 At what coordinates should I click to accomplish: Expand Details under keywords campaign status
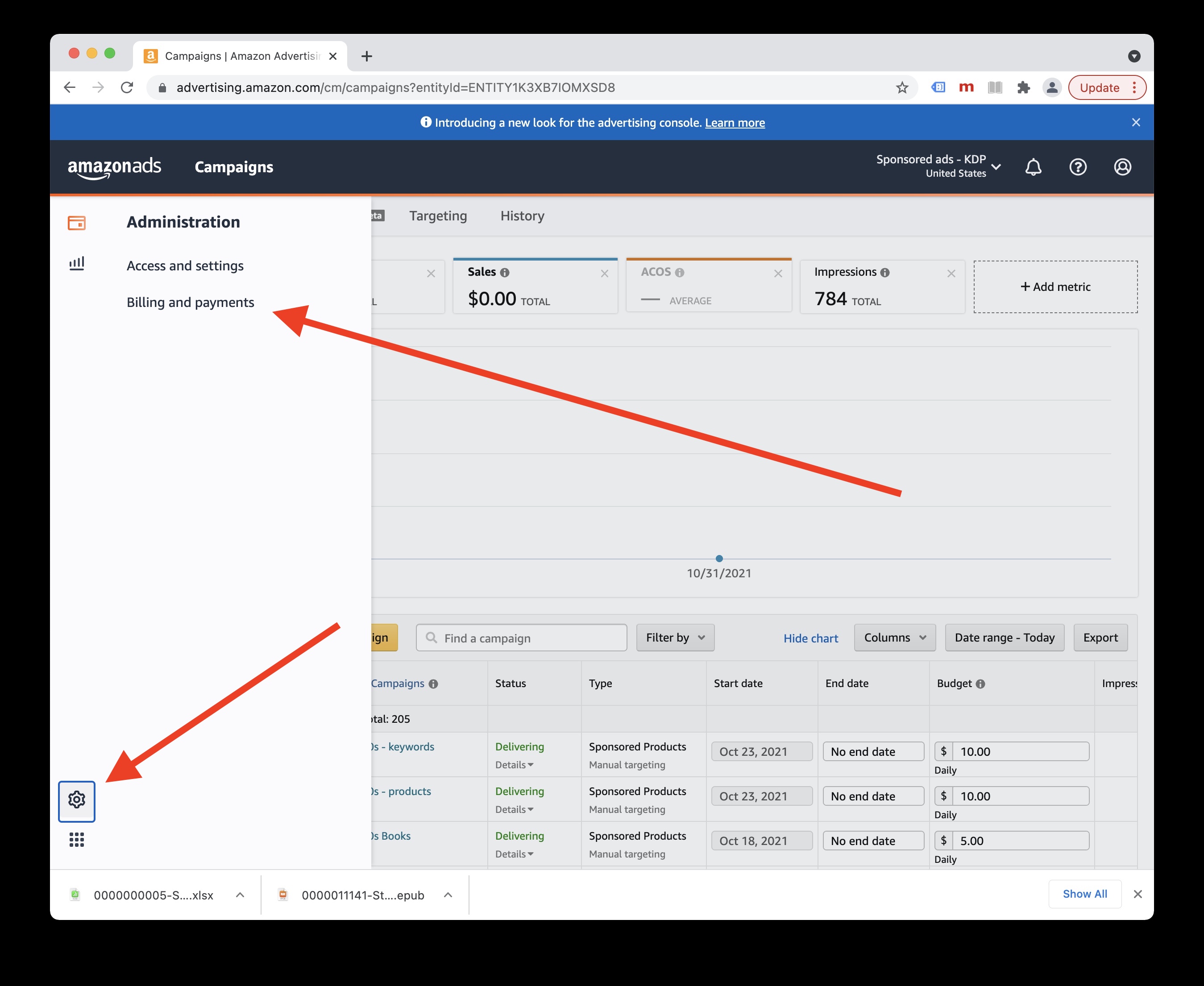[x=514, y=765]
